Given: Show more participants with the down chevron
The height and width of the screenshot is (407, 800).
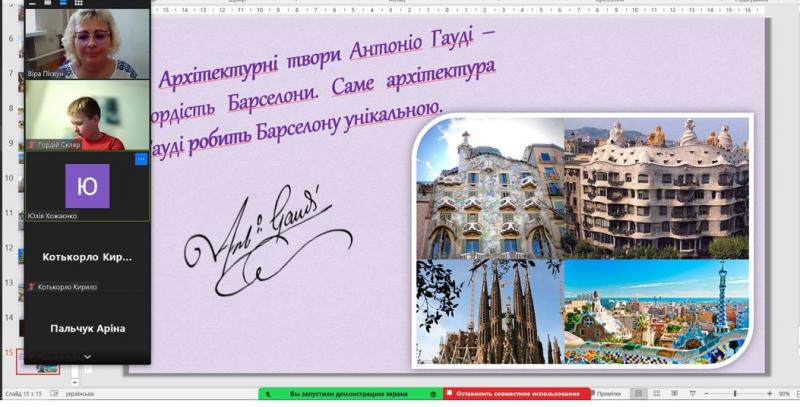Looking at the screenshot, I should point(87,357).
